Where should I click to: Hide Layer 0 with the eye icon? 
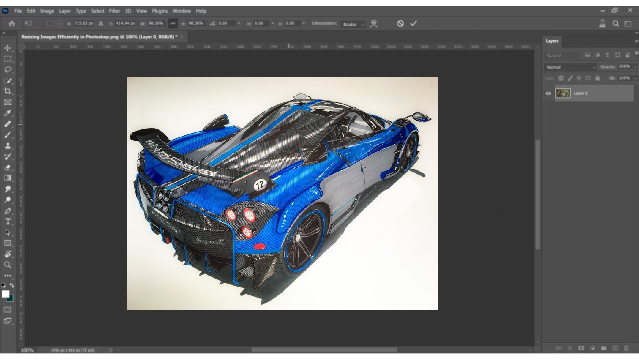point(549,93)
